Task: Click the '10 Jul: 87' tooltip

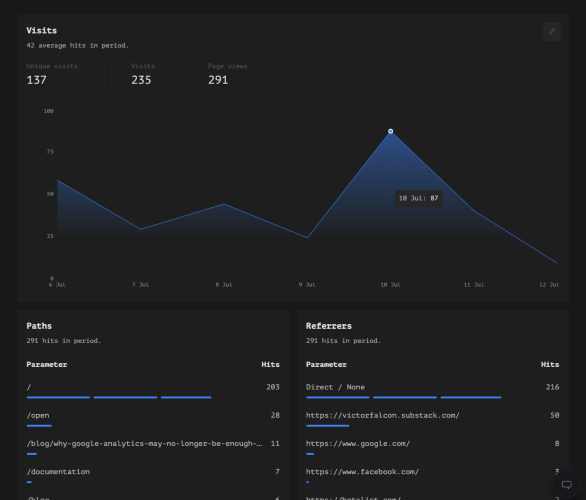Action: (x=419, y=198)
